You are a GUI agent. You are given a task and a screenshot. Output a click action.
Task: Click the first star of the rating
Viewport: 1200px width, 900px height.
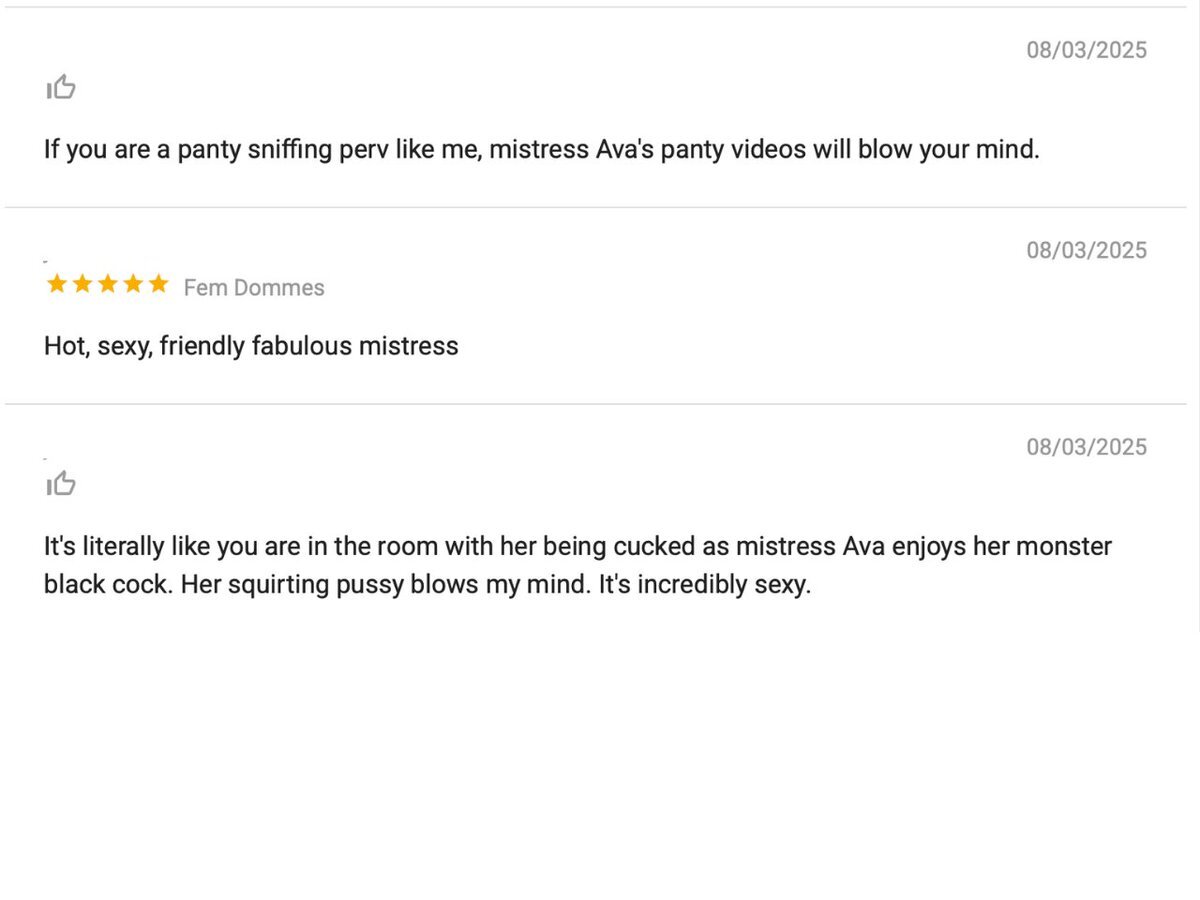coord(57,285)
